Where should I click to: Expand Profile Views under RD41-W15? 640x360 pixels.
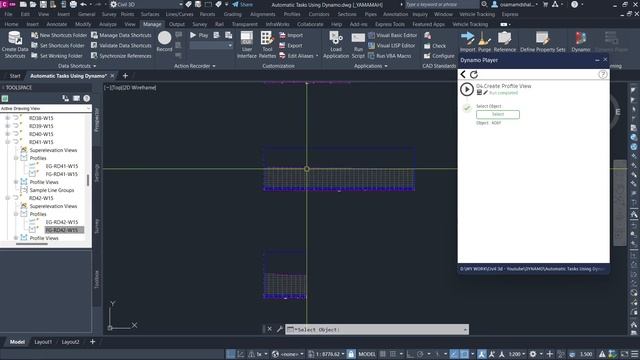click(16, 182)
